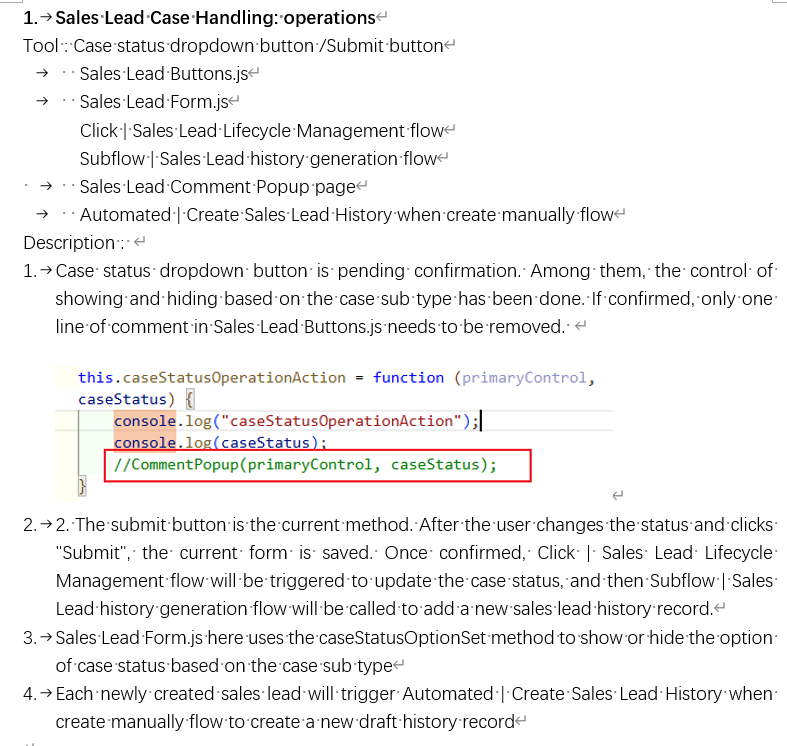Click the paragraph starting "Case status dropdown button is pending"
The image size is (787, 746).
(416, 299)
